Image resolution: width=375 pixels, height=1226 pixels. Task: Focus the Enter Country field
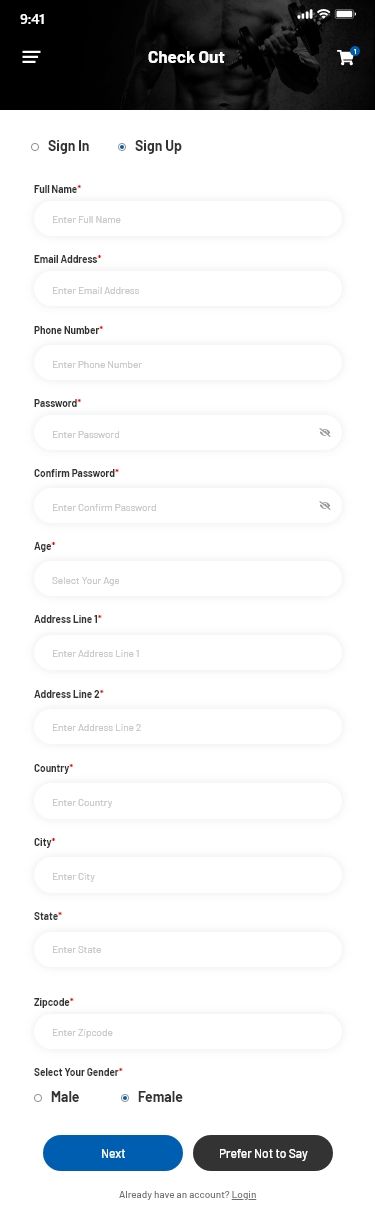pos(188,802)
